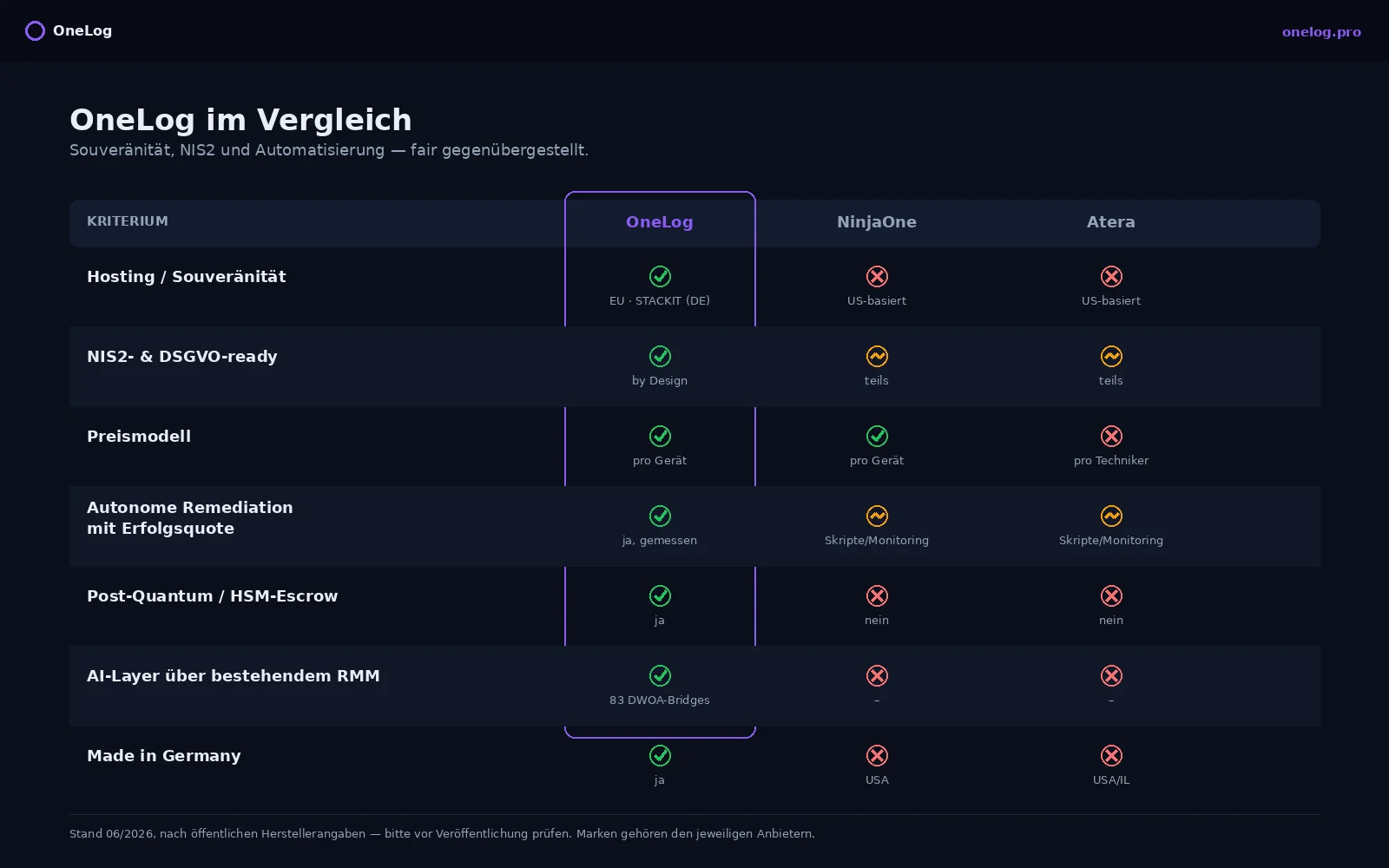This screenshot has height=868, width=1389.
Task: Click the '83 DWOA-Bridges' caption
Action: (660, 700)
